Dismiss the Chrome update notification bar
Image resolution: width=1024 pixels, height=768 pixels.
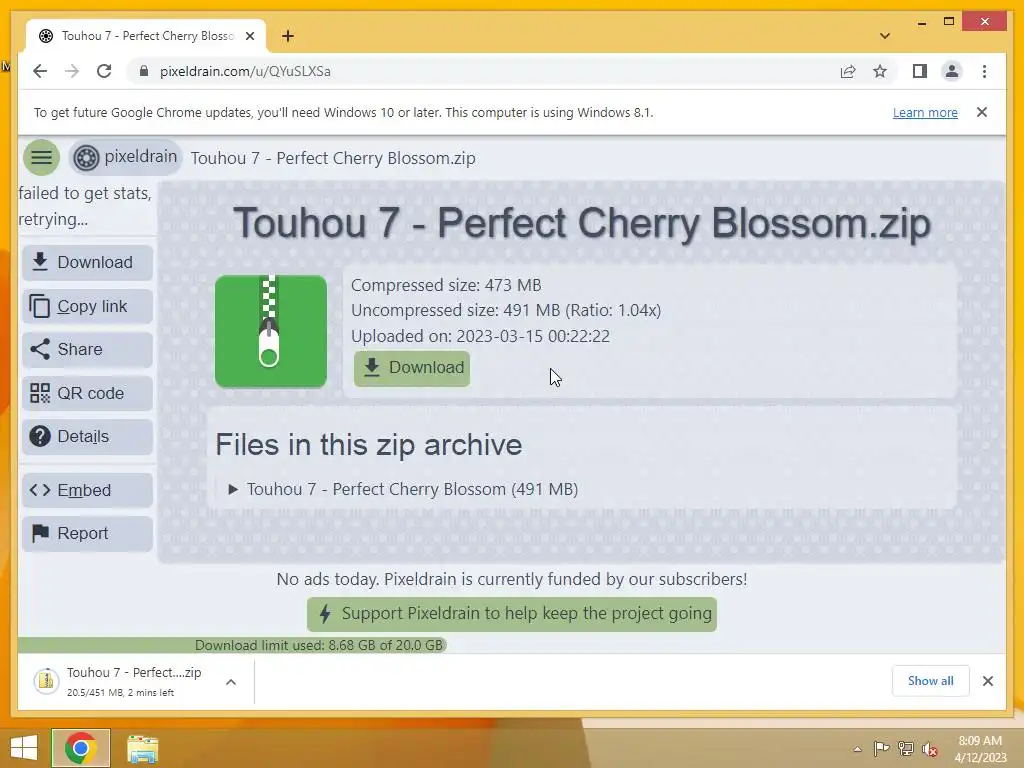point(982,112)
